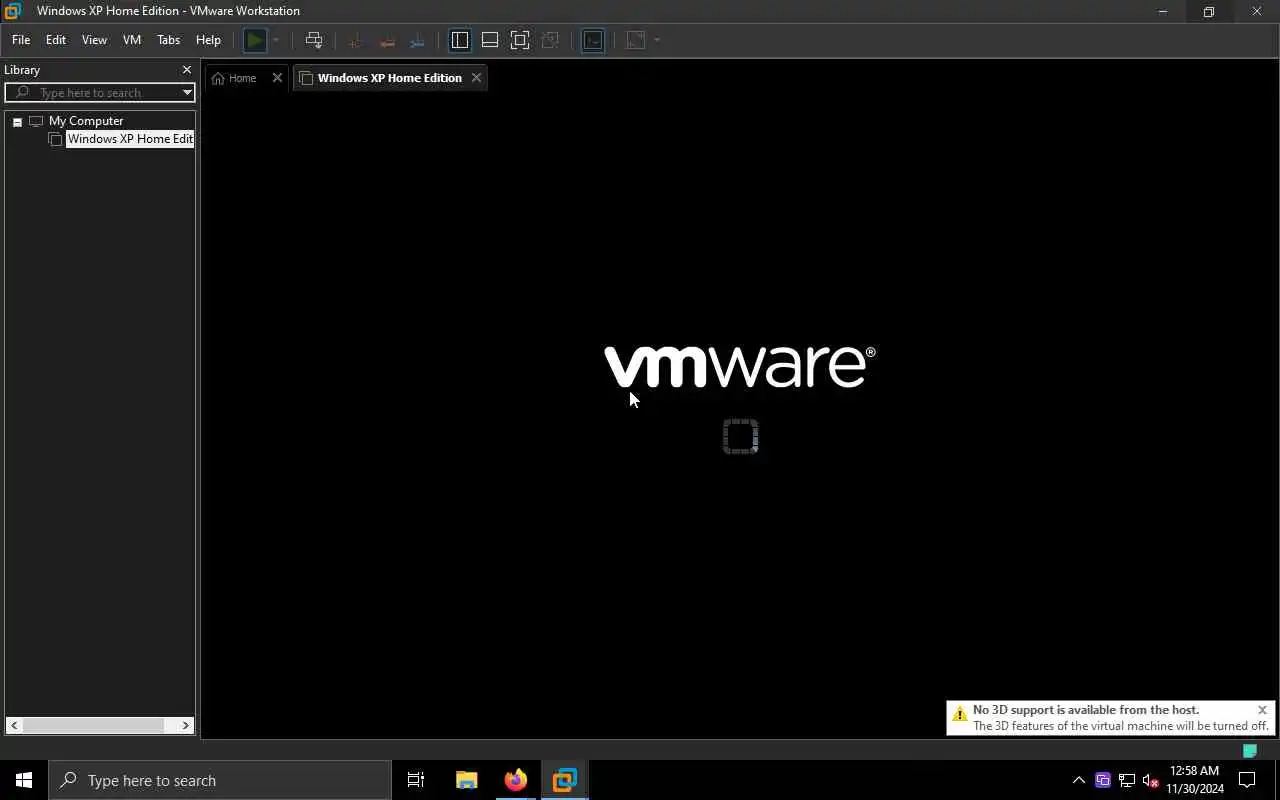The height and width of the screenshot is (800, 1280).
Task: Open the Tabs menu
Action: 168,40
